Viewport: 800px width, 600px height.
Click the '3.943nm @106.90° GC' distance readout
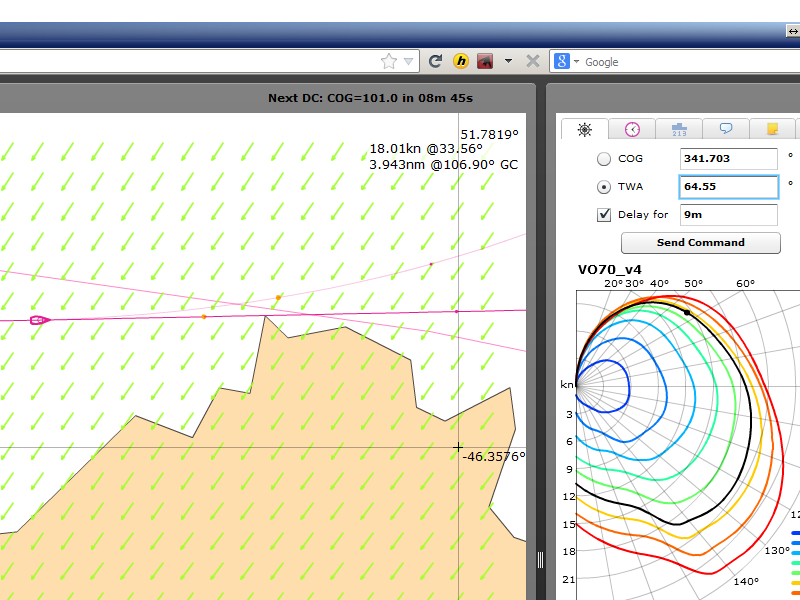[443, 165]
